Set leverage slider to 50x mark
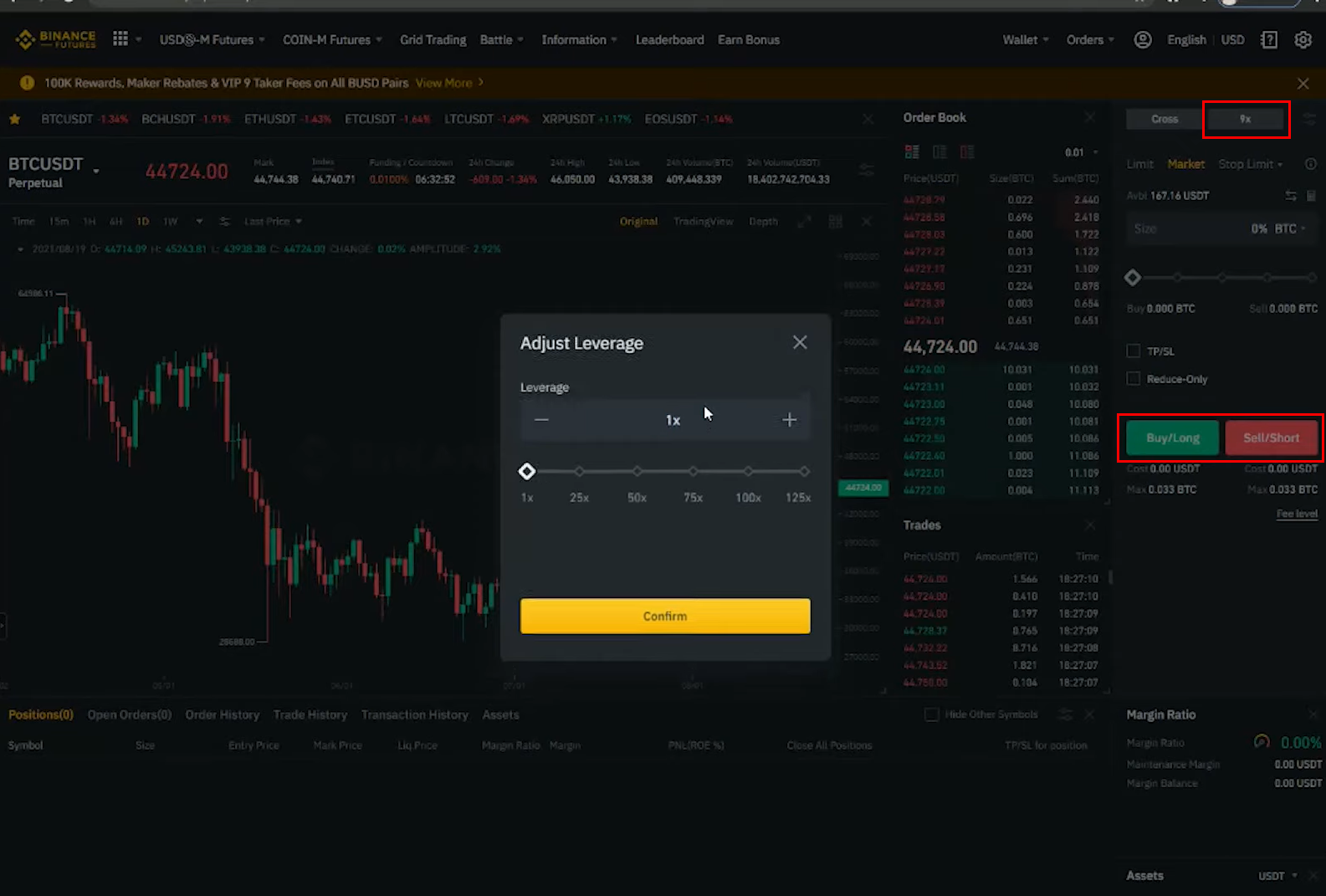Screen dimensions: 1326x896 click(637, 471)
